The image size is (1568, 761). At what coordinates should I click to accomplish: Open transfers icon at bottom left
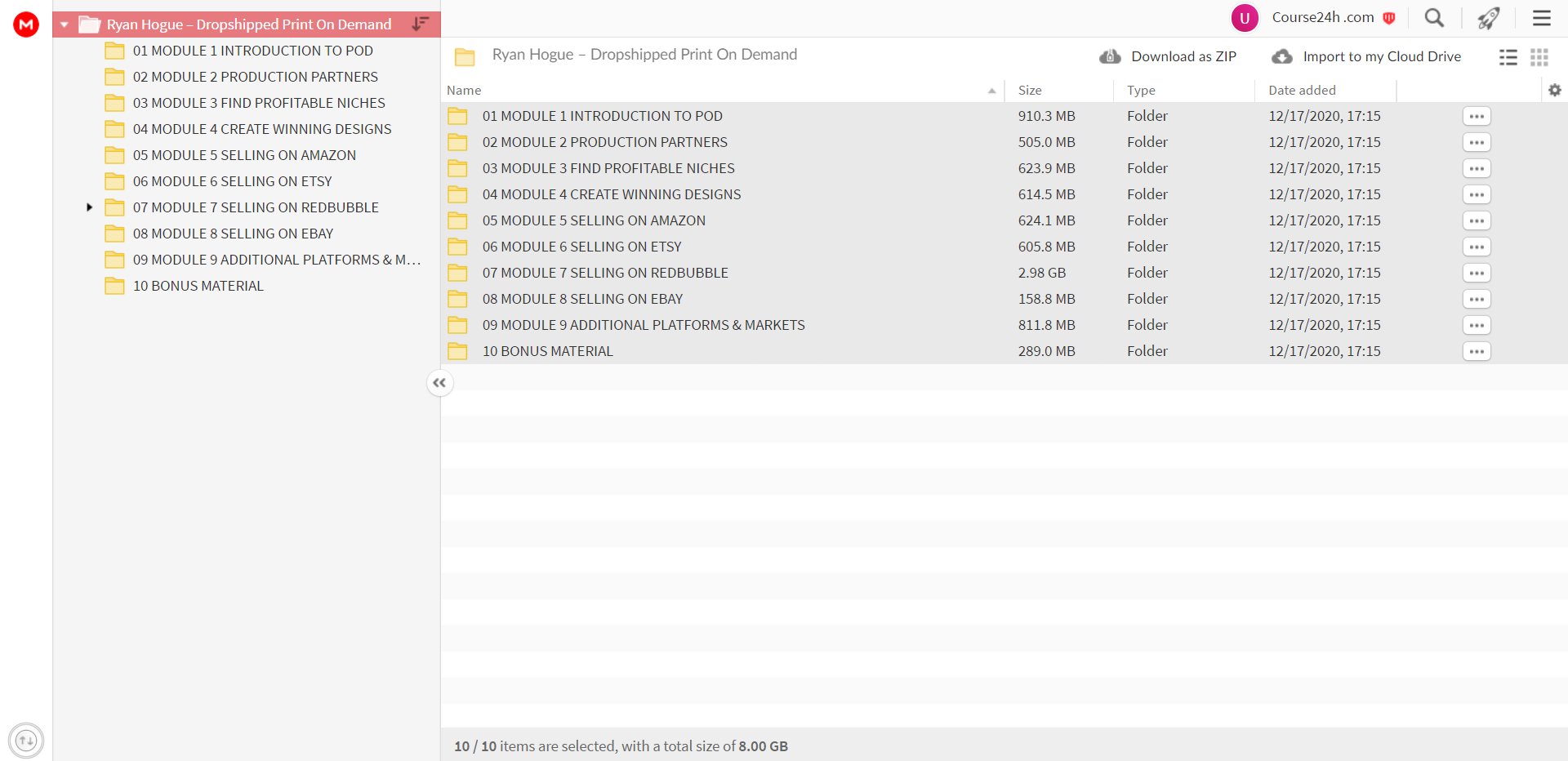coord(26,741)
